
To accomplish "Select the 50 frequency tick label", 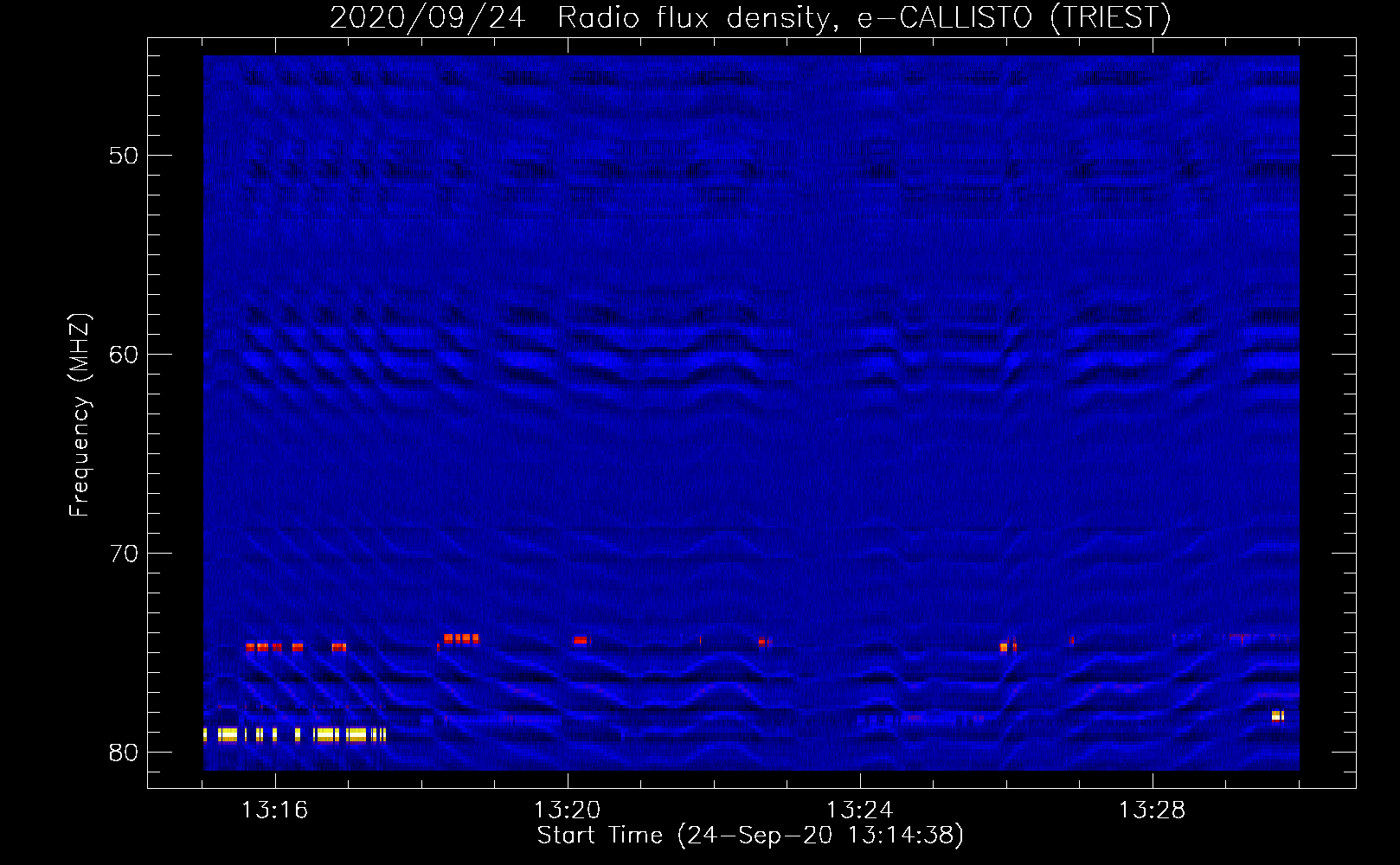I will (x=124, y=156).
